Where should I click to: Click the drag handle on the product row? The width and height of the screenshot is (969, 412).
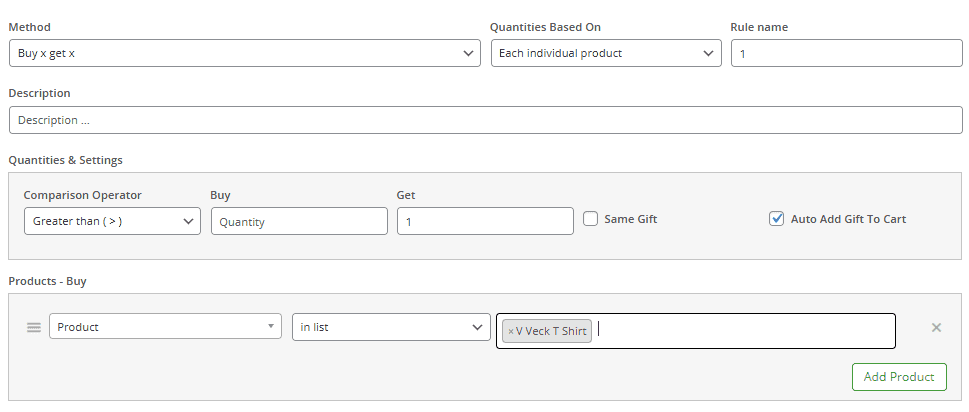(33, 328)
